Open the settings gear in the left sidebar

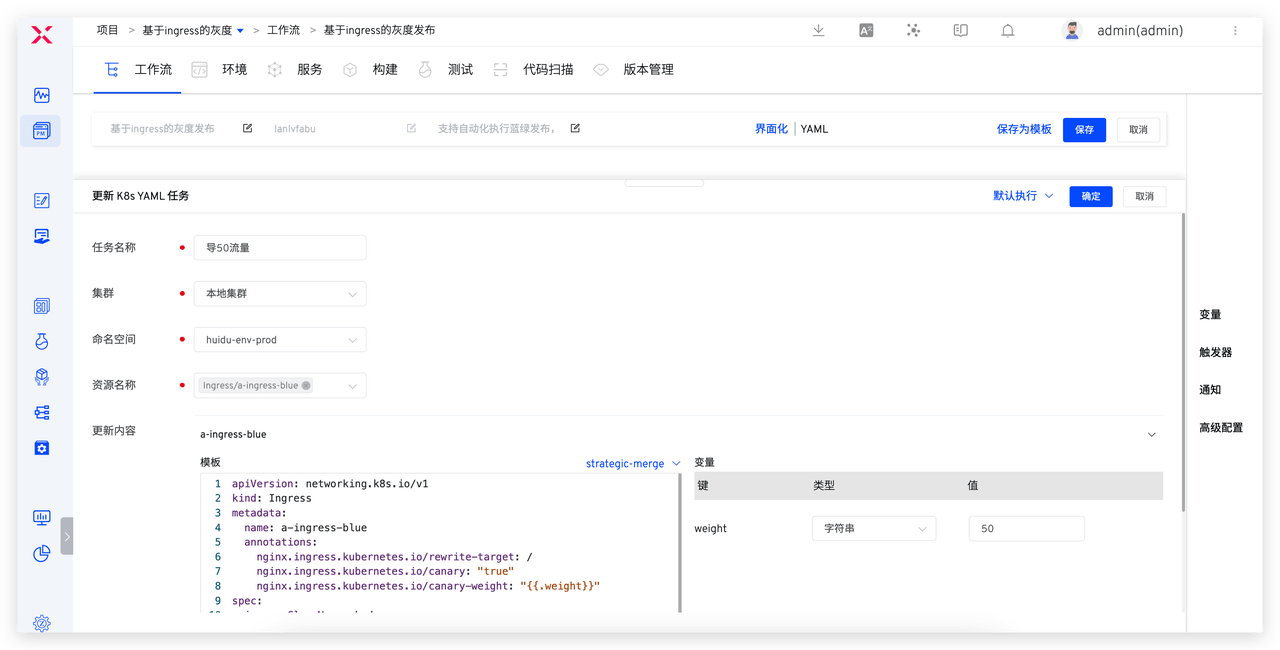[41, 623]
